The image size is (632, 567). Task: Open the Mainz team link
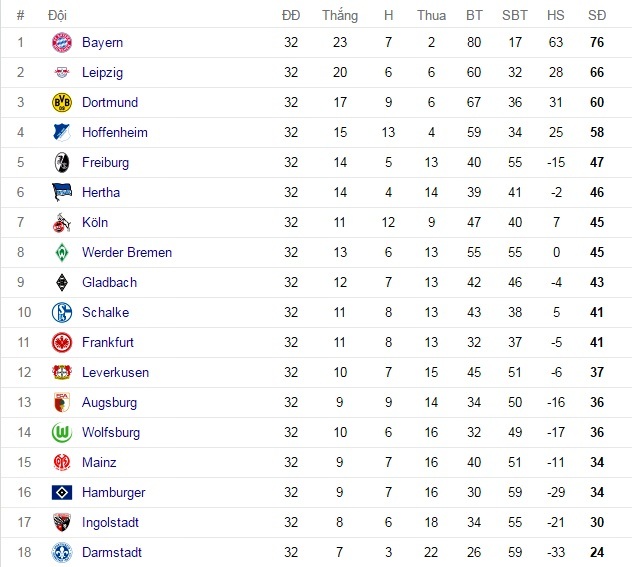click(x=99, y=463)
